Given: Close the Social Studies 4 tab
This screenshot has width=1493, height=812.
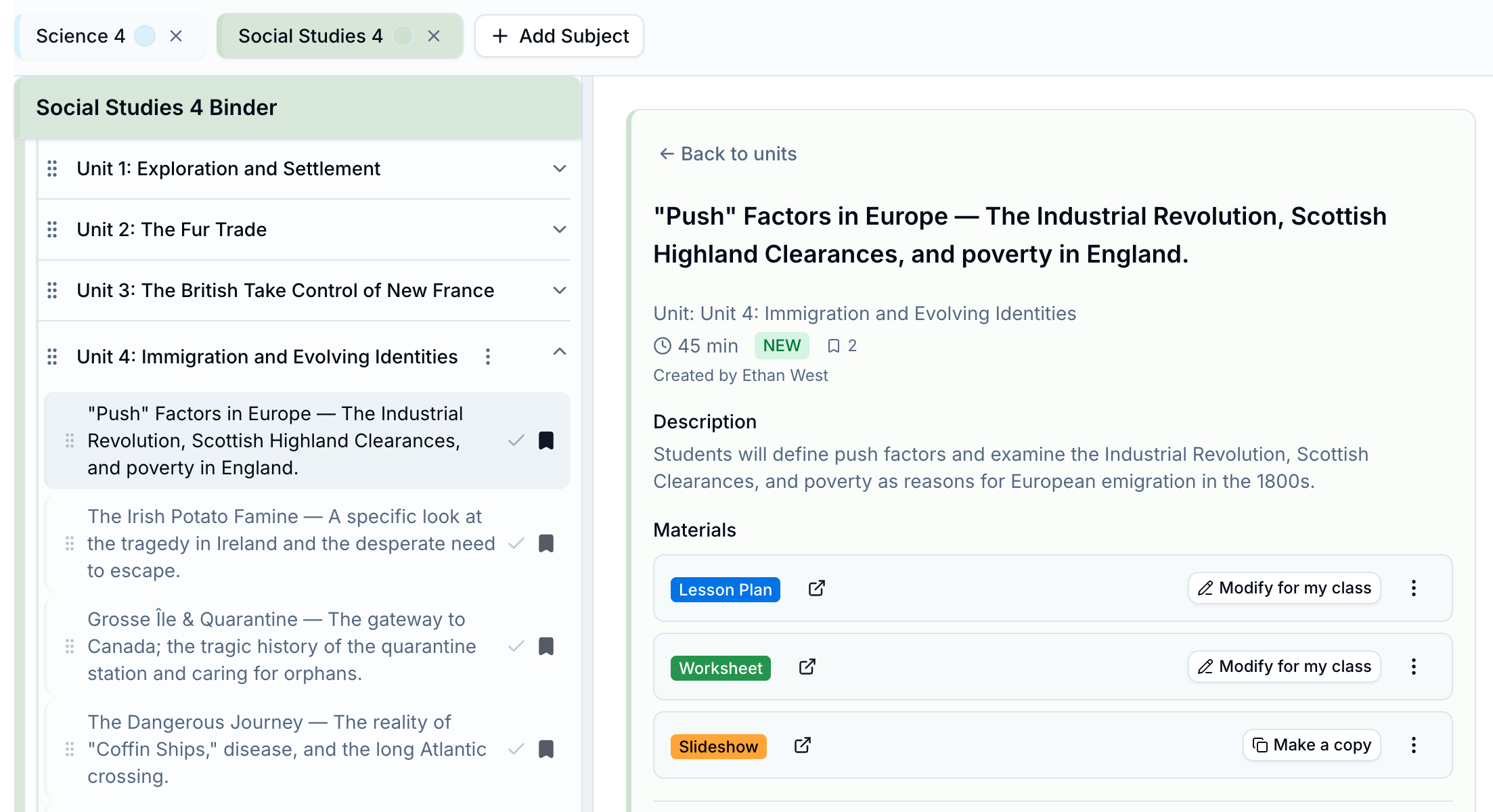Looking at the screenshot, I should (434, 36).
